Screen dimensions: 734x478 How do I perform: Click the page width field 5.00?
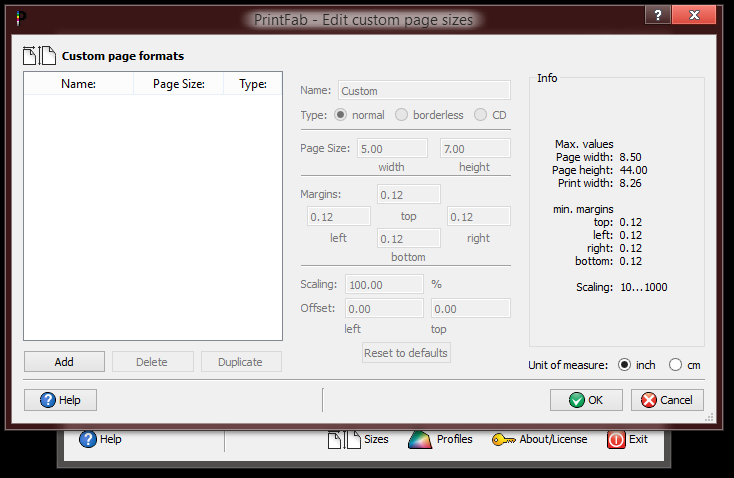point(392,148)
